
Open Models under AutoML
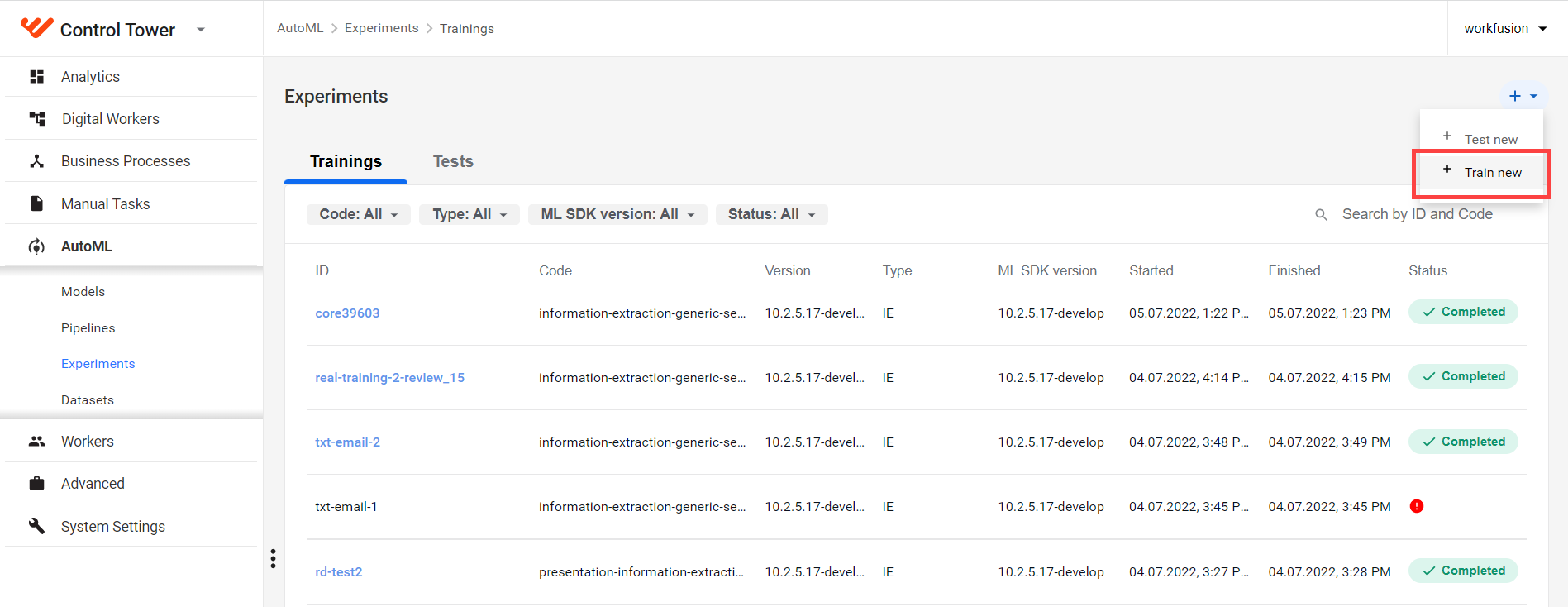pos(83,292)
